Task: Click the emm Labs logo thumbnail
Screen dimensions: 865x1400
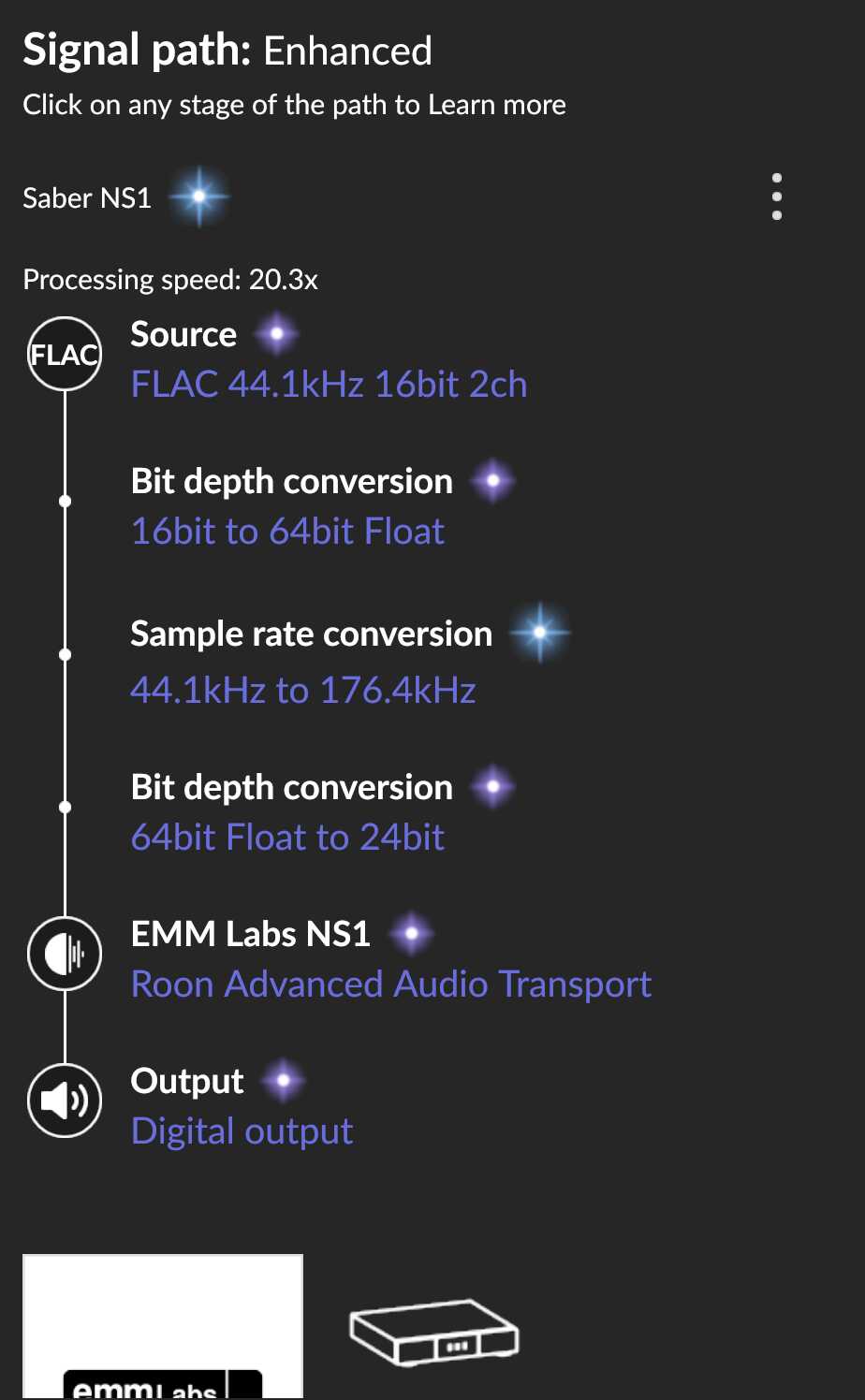Action: (x=163, y=1327)
